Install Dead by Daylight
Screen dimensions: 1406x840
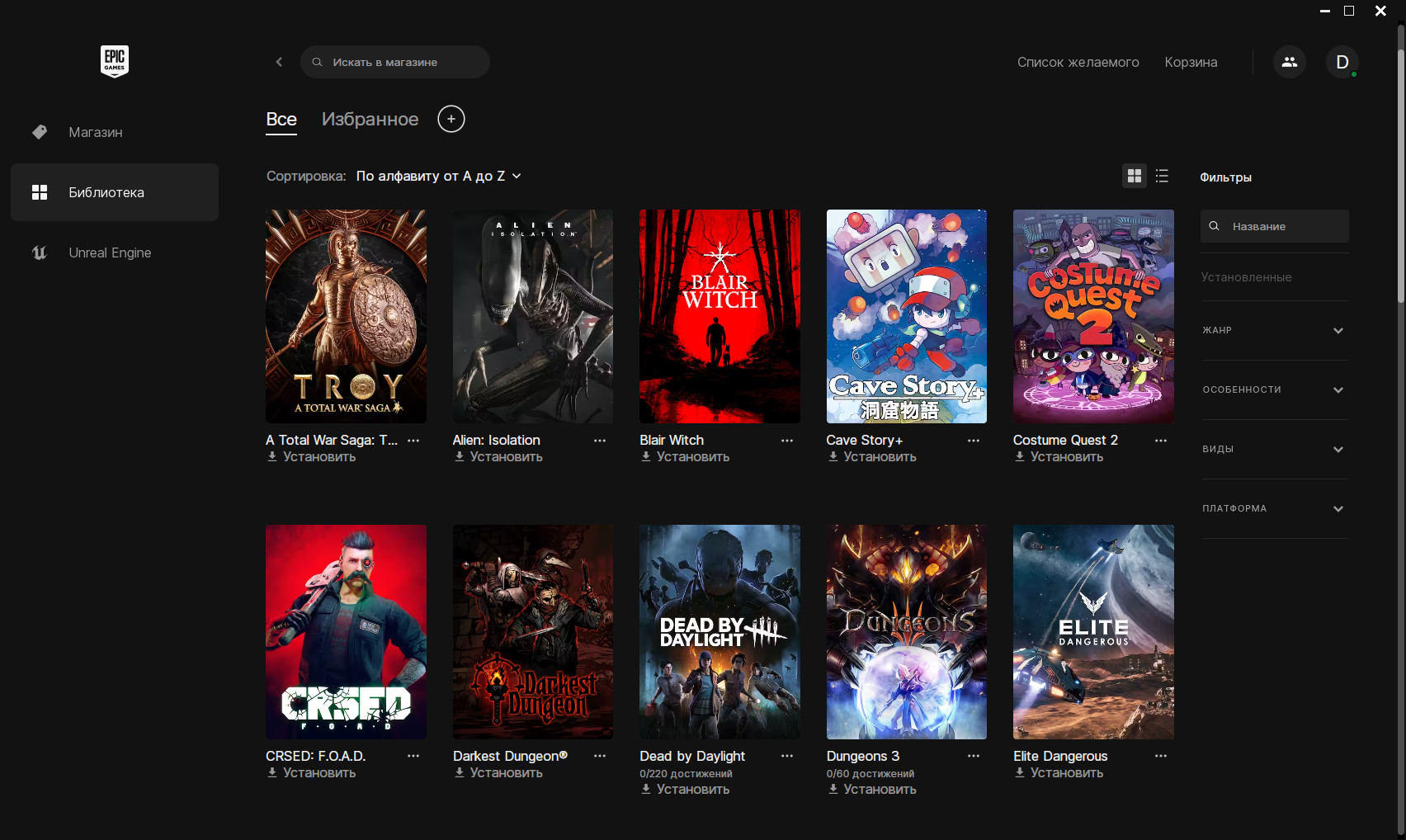[686, 790]
